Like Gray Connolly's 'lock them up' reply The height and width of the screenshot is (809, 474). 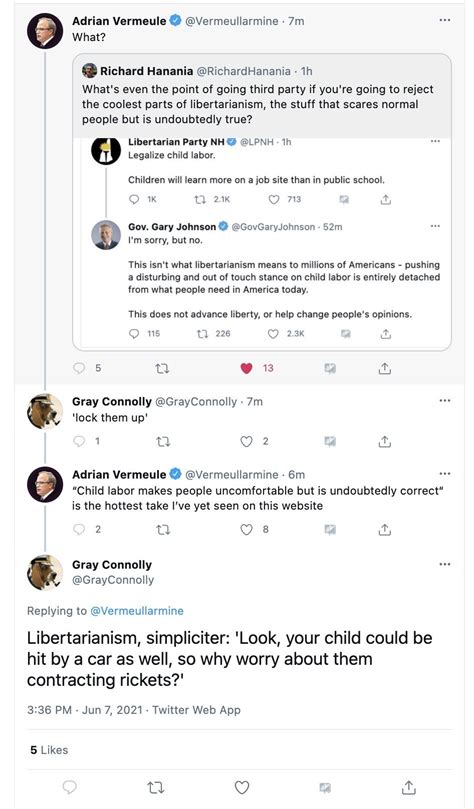(247, 442)
